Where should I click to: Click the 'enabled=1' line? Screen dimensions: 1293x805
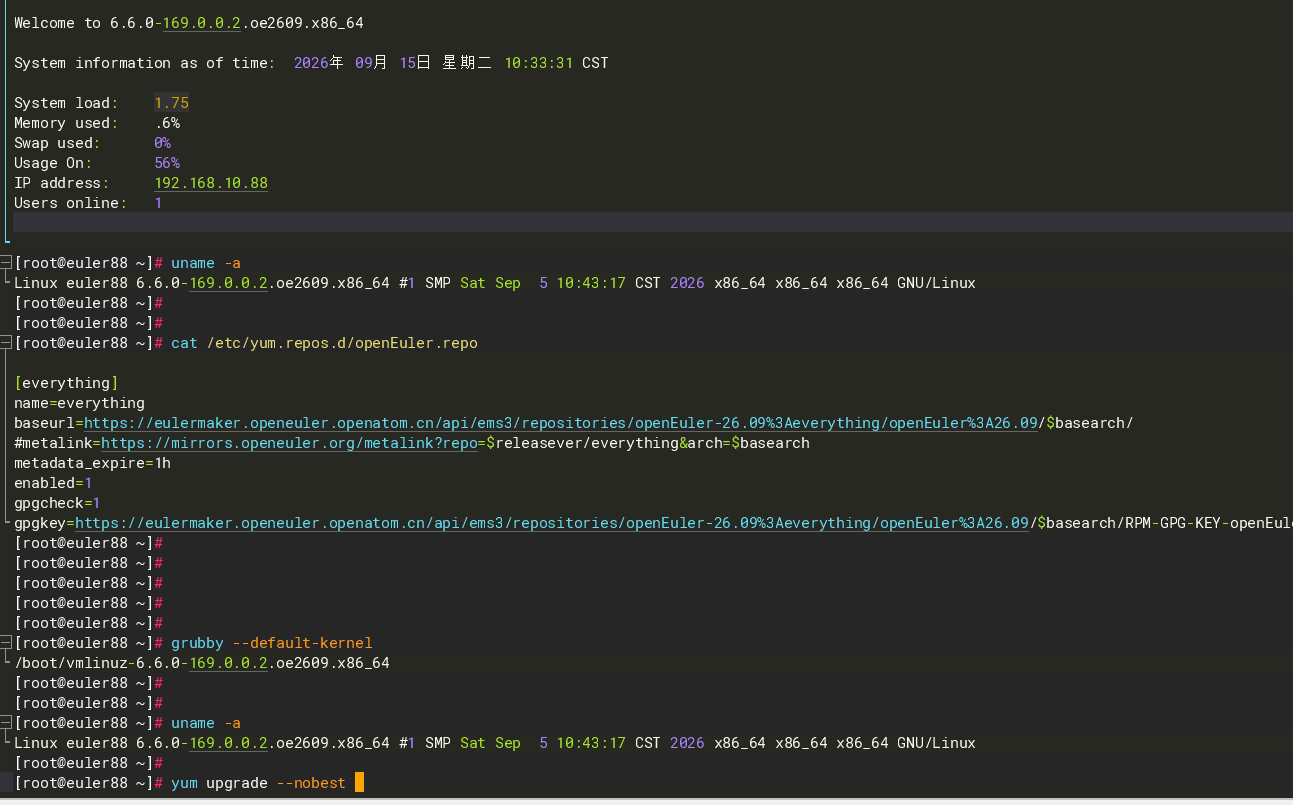coord(53,483)
